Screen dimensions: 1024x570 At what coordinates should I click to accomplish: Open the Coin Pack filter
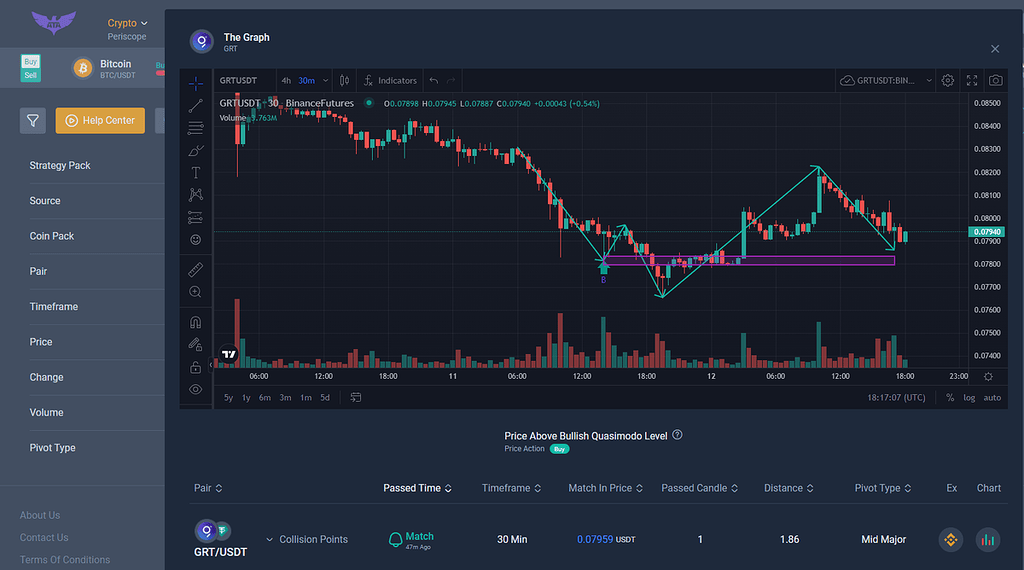coord(52,236)
